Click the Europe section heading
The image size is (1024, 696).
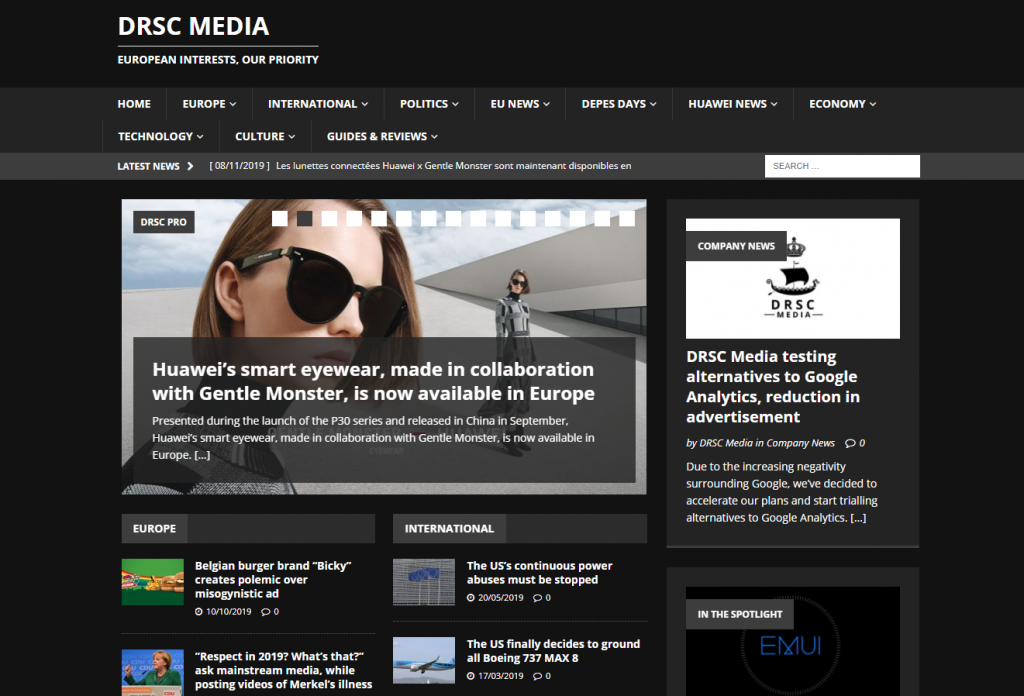tap(154, 529)
